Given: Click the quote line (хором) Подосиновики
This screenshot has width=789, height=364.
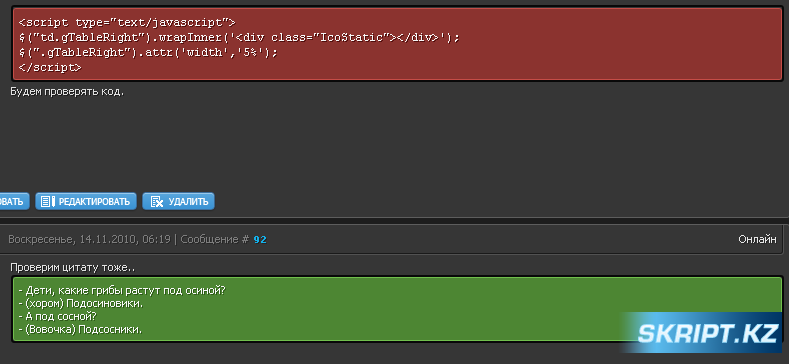Looking at the screenshot, I should coord(81,304).
